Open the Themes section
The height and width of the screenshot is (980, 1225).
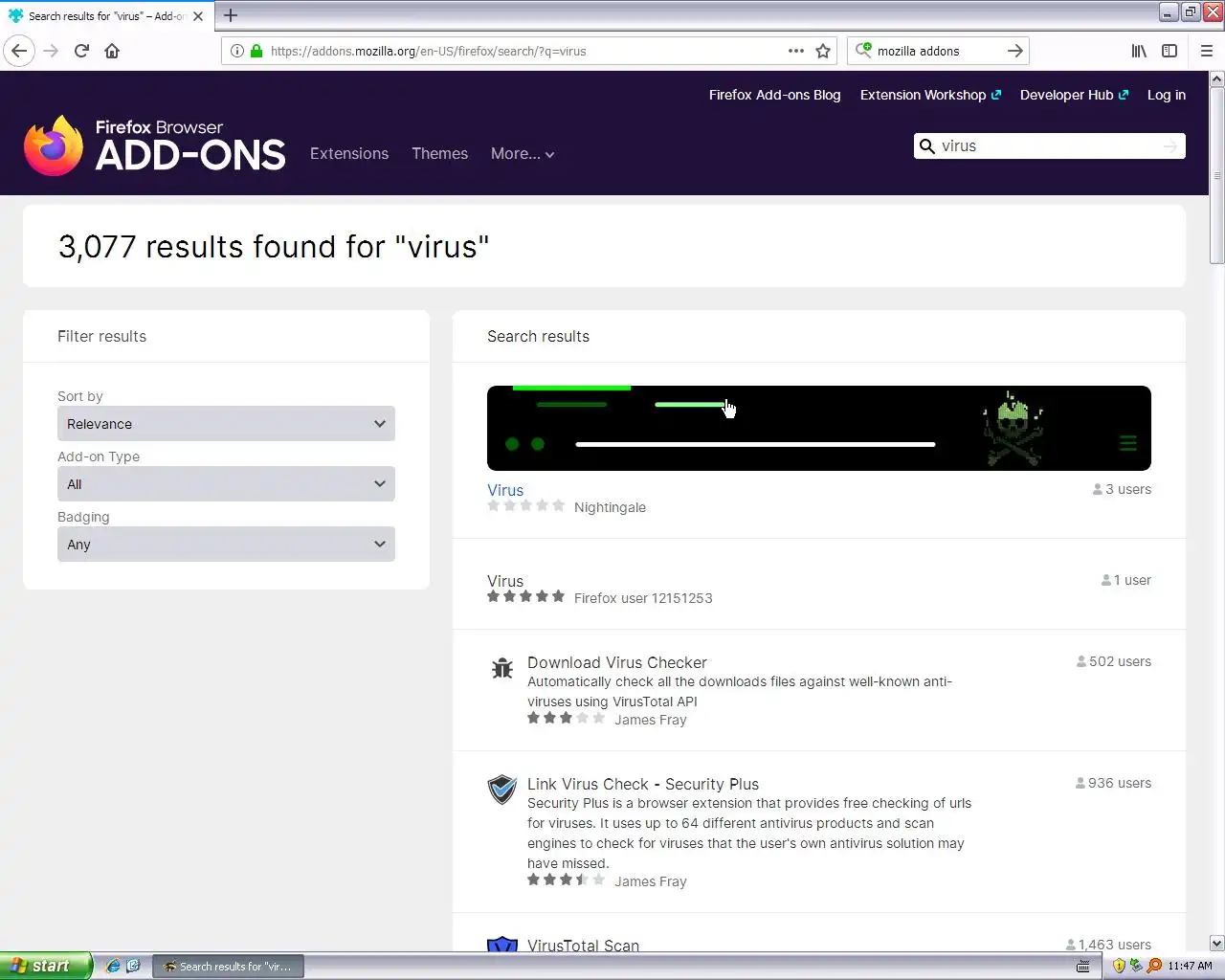click(440, 153)
